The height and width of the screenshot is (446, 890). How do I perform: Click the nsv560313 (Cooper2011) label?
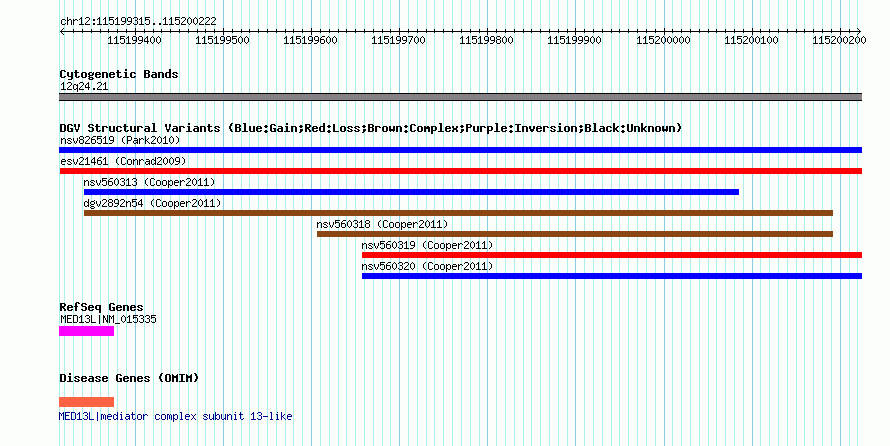pyautogui.click(x=149, y=182)
